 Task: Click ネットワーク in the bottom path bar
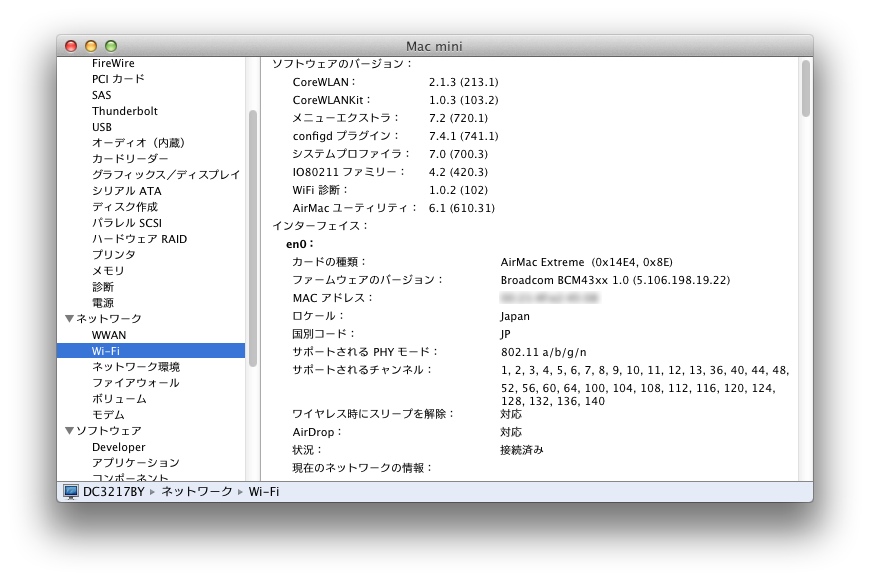[196, 492]
